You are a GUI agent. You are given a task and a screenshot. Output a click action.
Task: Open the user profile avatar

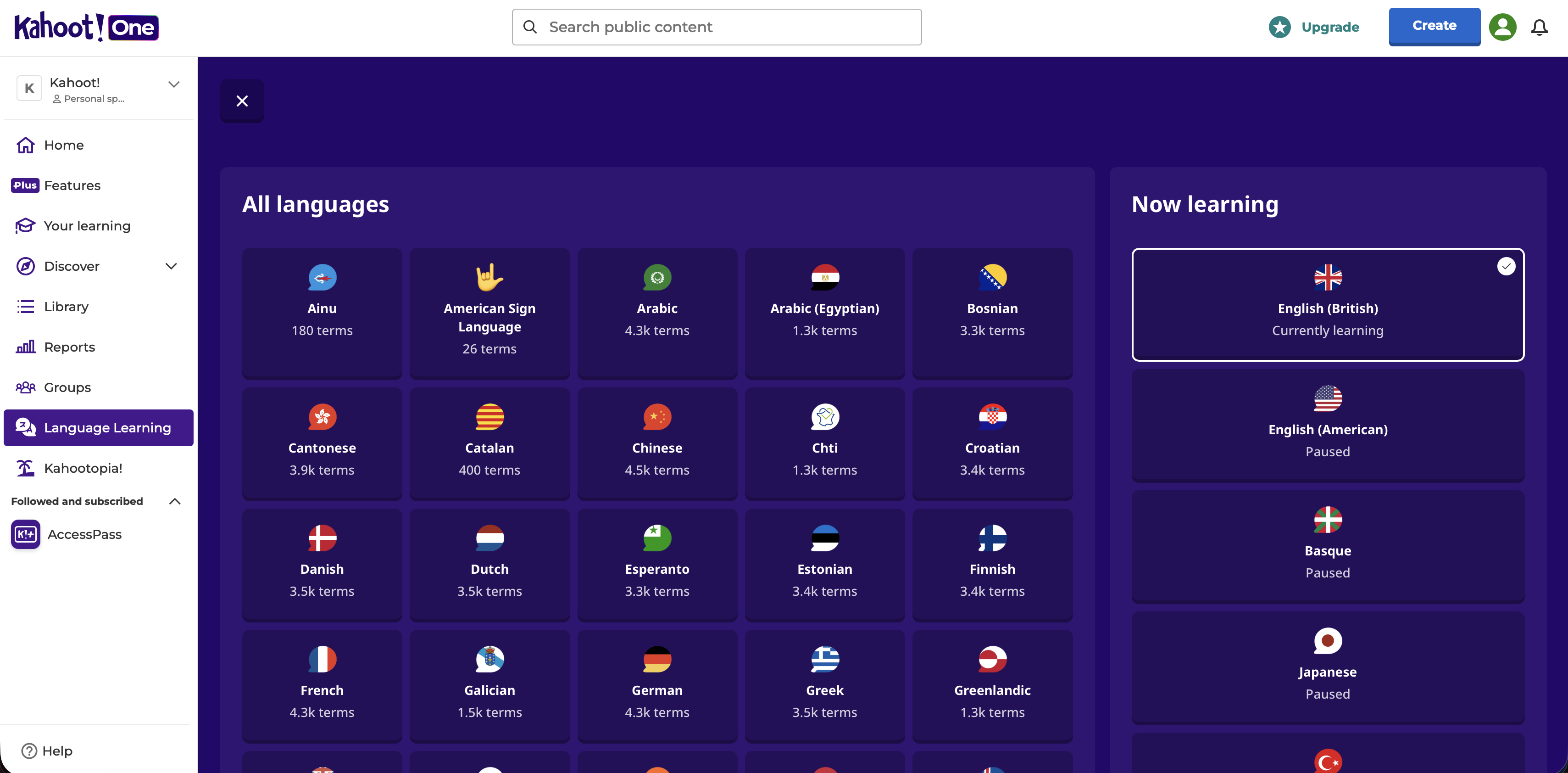click(1502, 27)
